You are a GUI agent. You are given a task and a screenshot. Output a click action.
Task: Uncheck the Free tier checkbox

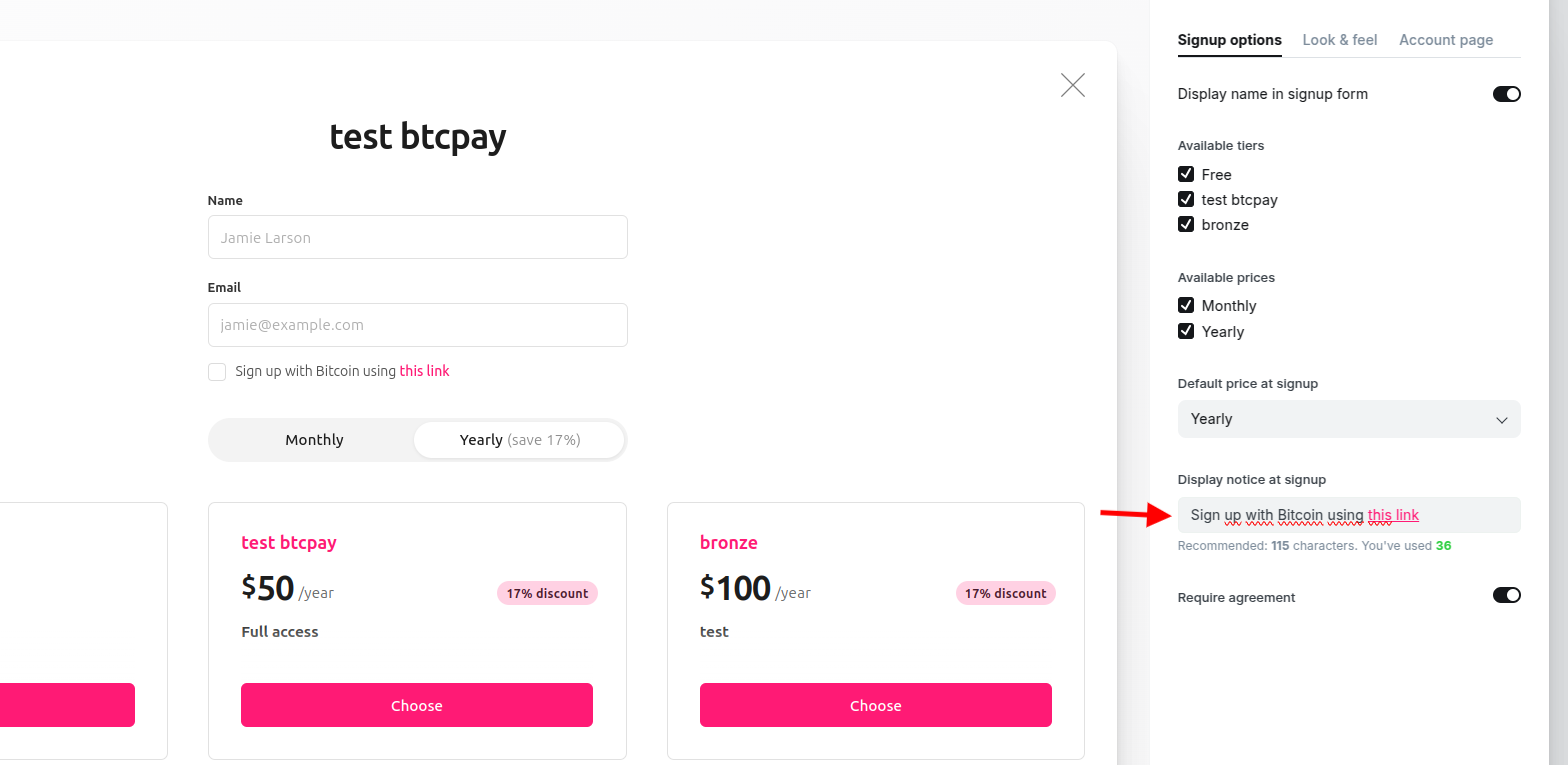[x=1185, y=174]
